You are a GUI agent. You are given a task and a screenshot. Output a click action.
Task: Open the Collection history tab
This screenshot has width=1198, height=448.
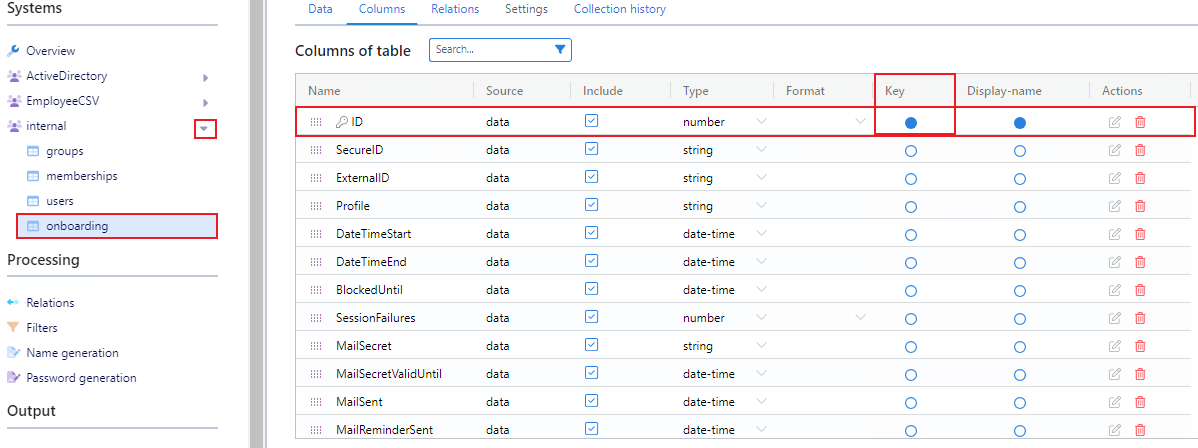(619, 9)
